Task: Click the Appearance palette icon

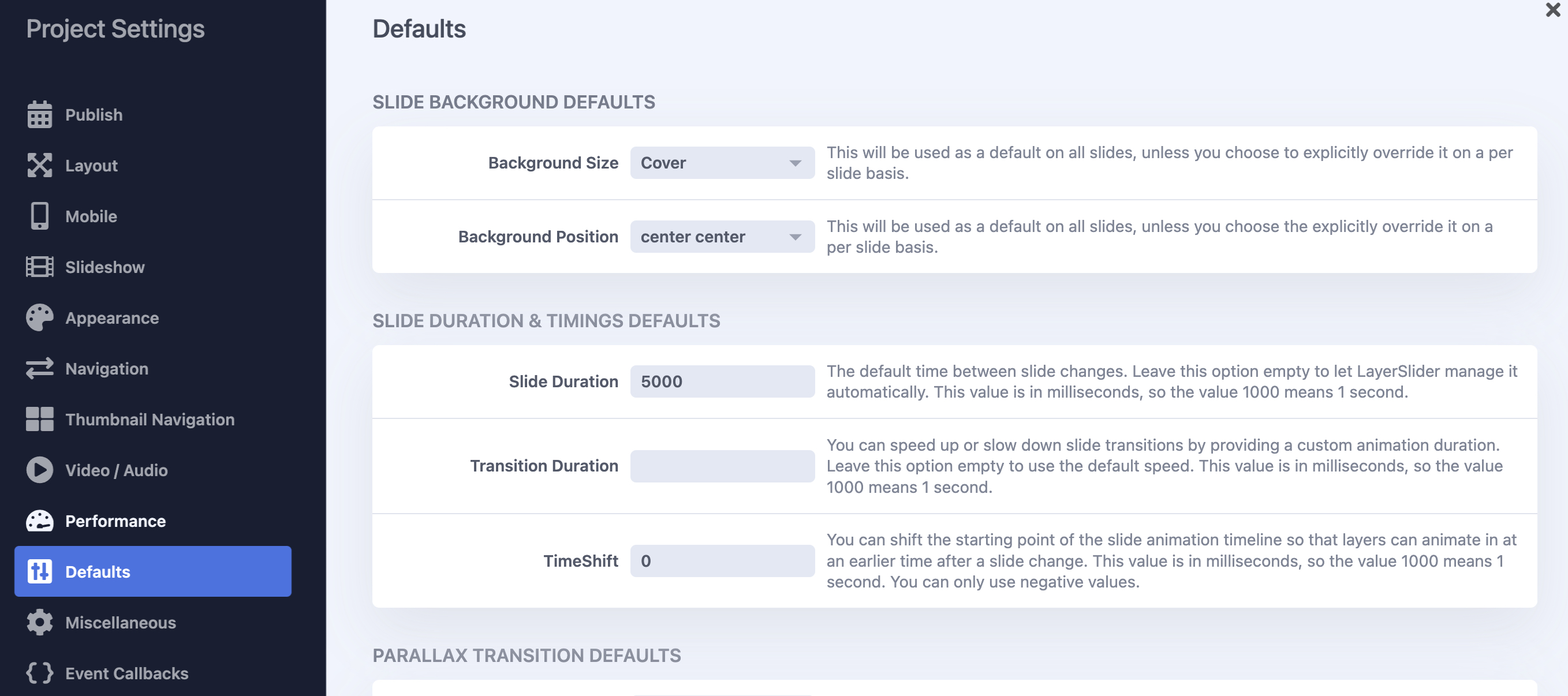Action: (x=40, y=317)
